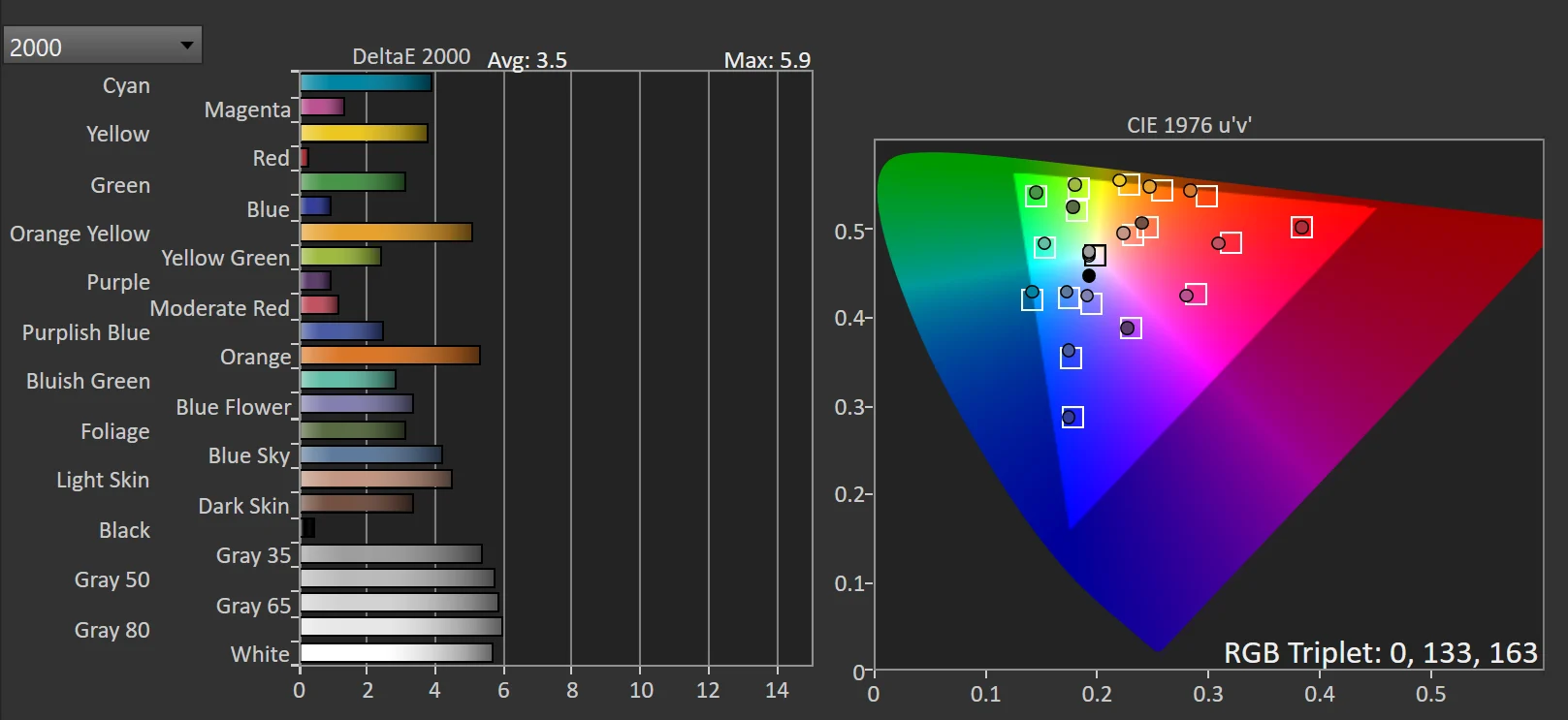Select the Orange bar in the chart

[x=390, y=356]
